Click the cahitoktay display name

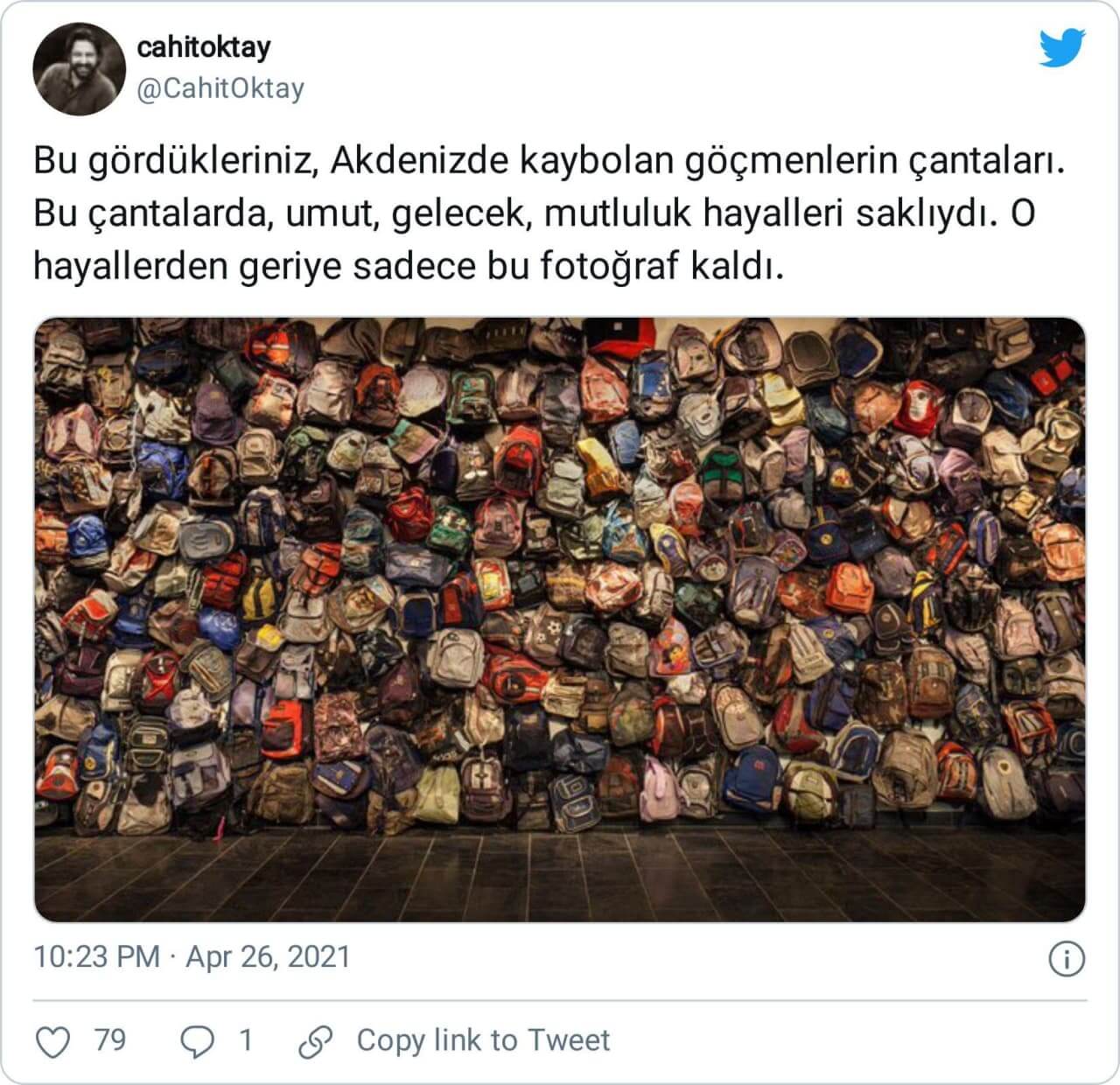pyautogui.click(x=204, y=46)
